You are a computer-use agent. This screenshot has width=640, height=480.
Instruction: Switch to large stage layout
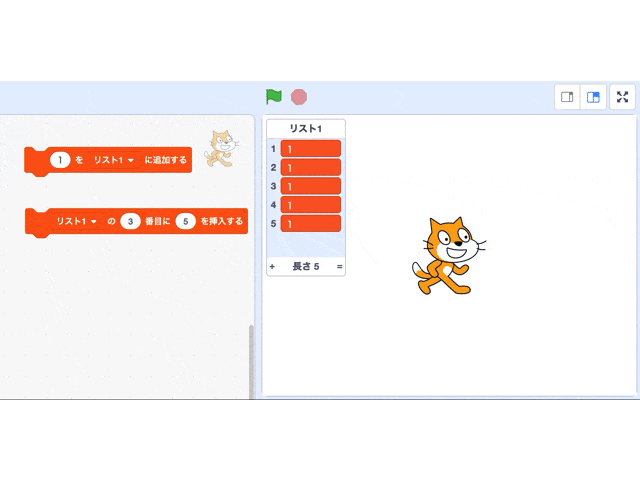[593, 97]
